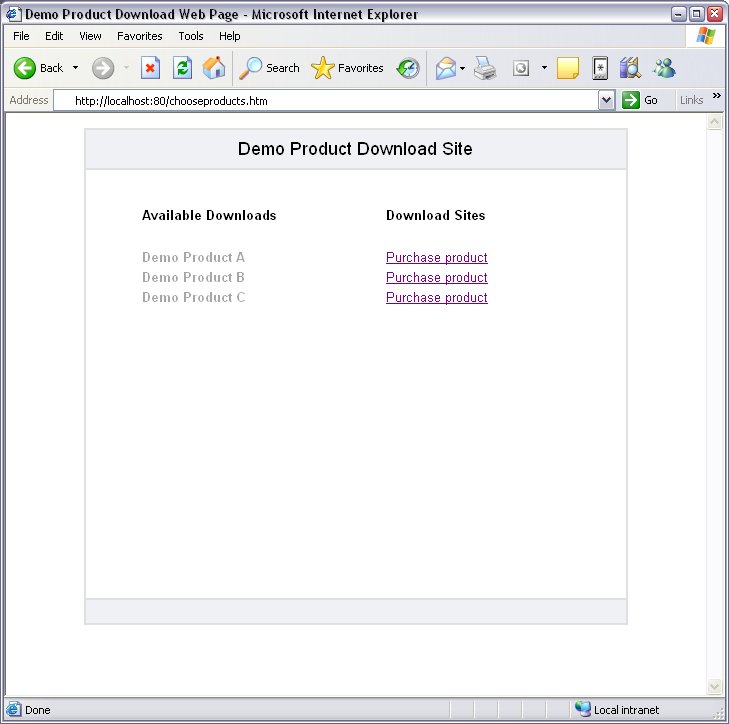
Task: Click the Back navigation button
Action: tap(38, 68)
